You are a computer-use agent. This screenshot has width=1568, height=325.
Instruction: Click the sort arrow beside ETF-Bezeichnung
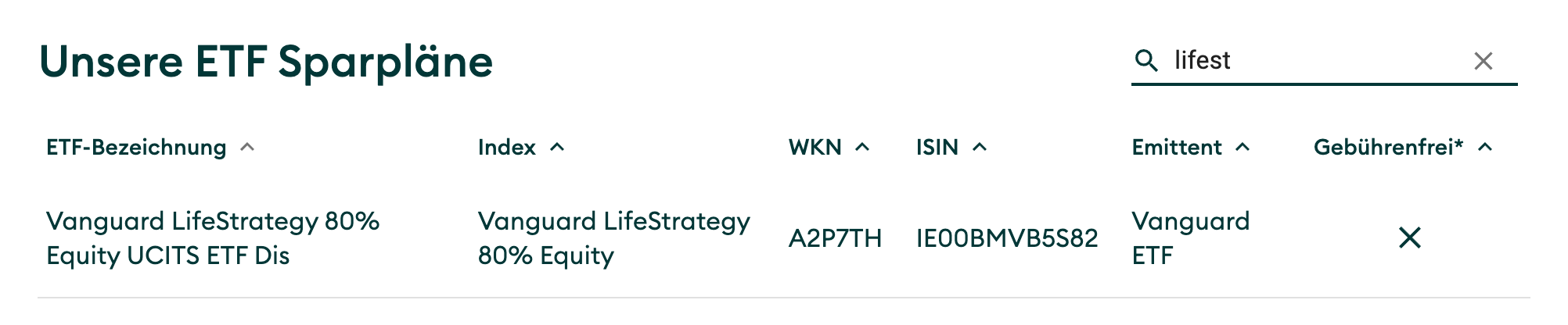click(x=247, y=147)
